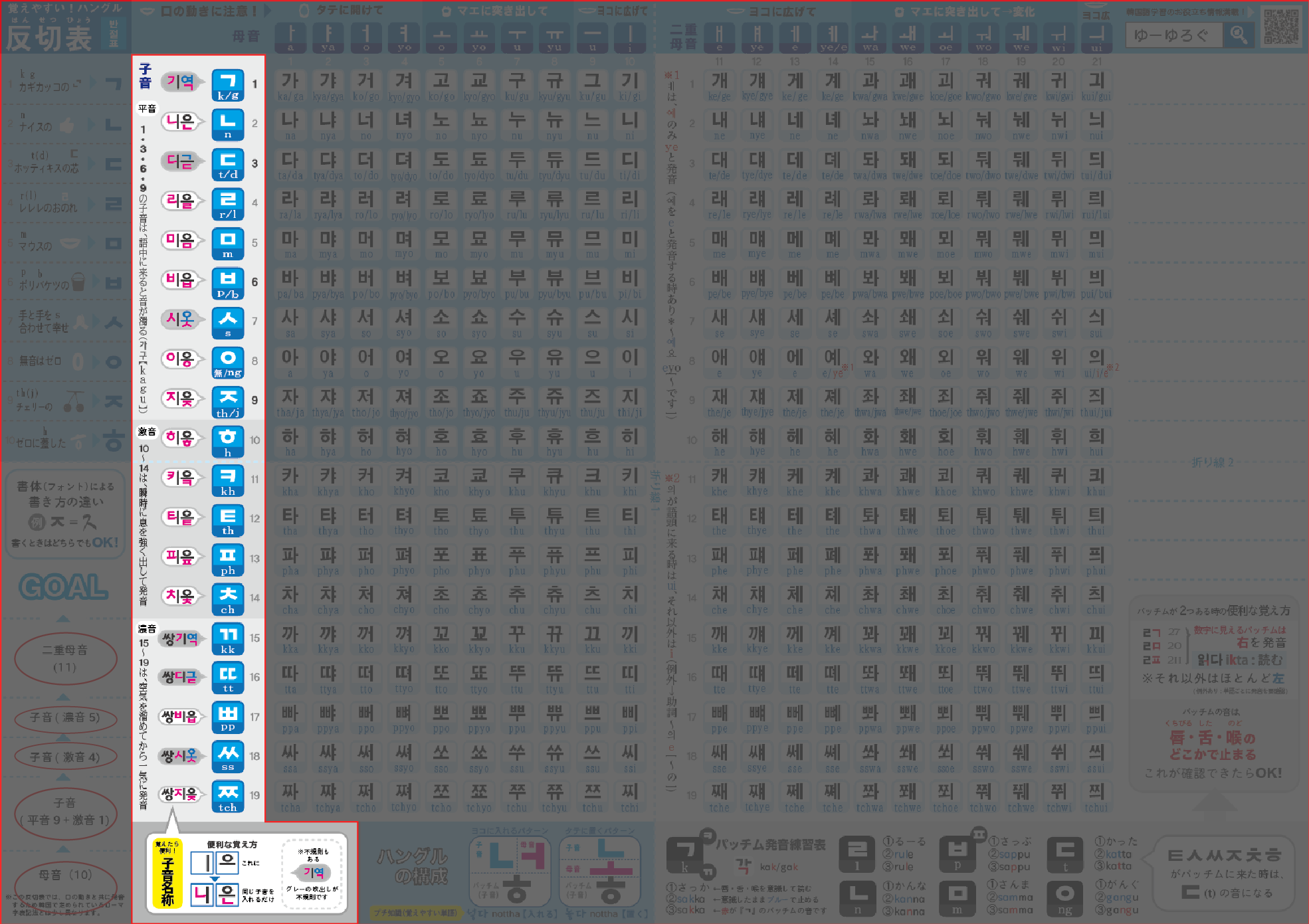
Task: Select the ㅣ i vowel header tile
Action: tap(630, 37)
